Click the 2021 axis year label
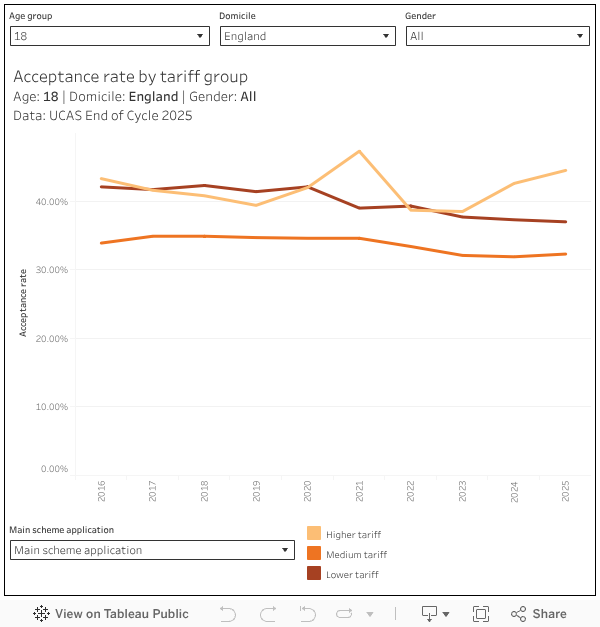 click(x=359, y=490)
